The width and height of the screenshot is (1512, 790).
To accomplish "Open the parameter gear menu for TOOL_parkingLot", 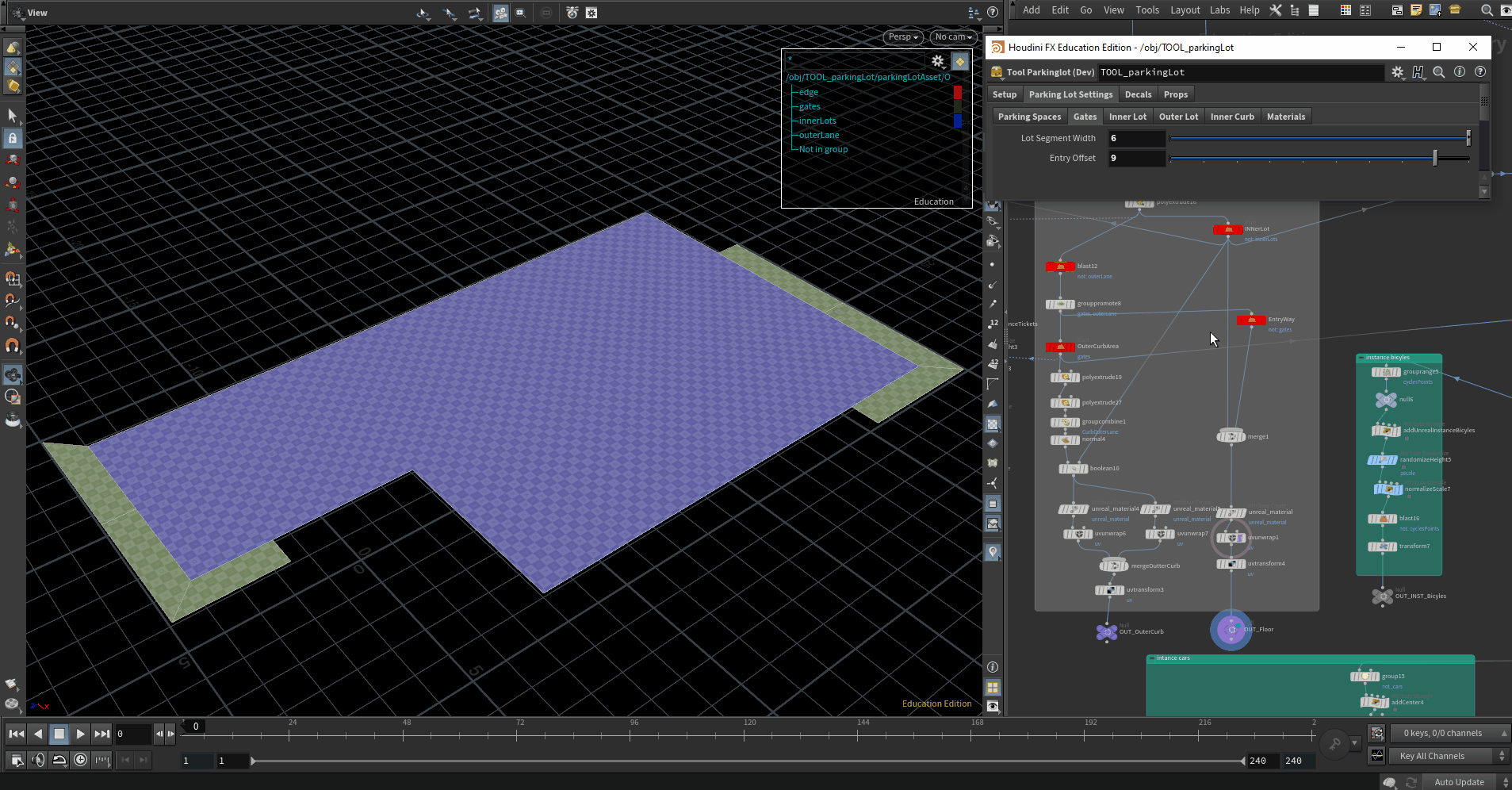I will click(x=1398, y=72).
